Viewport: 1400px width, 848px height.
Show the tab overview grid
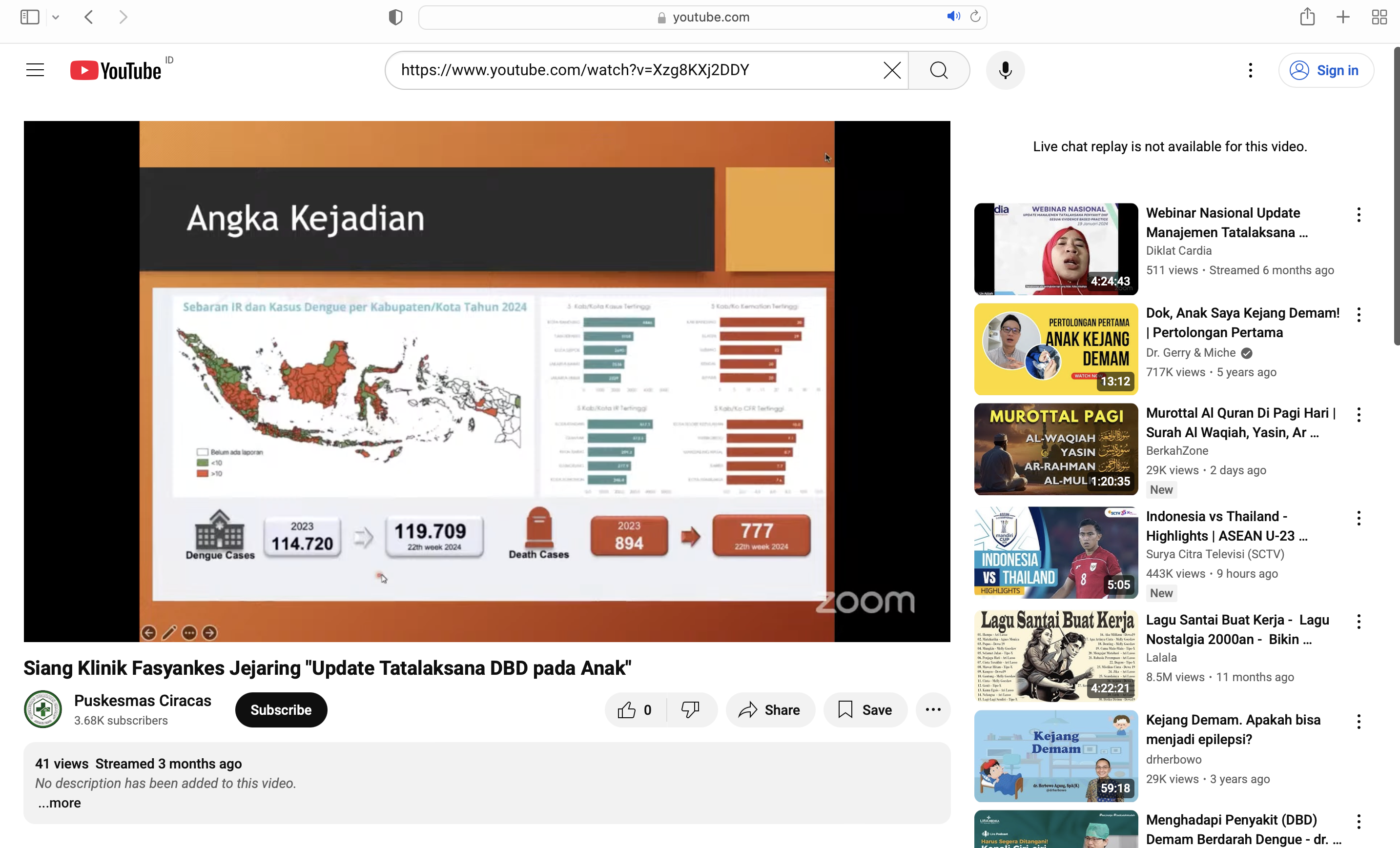tap(1379, 17)
